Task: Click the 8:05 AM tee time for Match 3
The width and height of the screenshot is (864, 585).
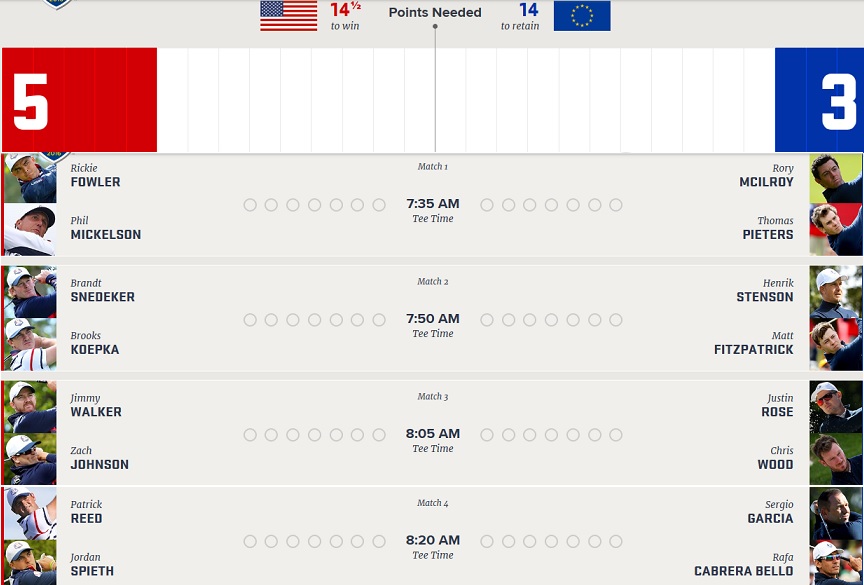Action: [x=433, y=434]
